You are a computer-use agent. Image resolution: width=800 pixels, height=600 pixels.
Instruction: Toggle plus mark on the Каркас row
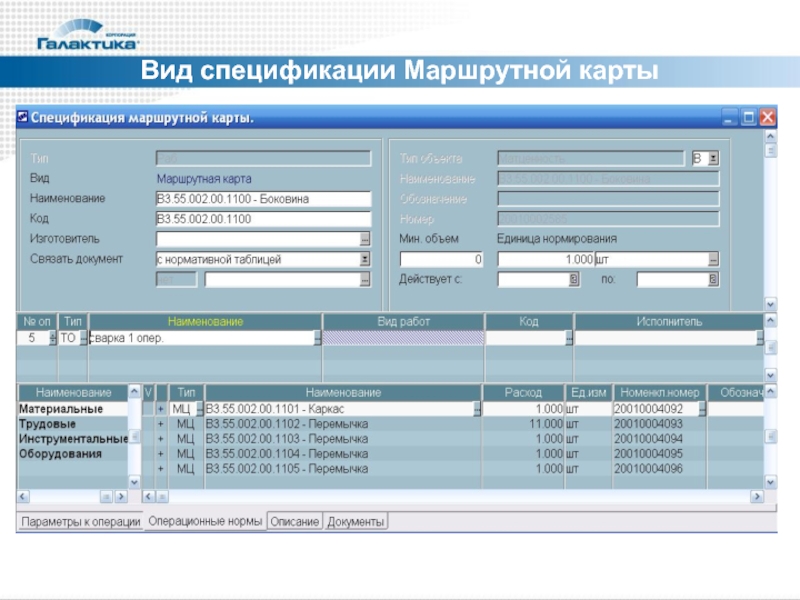pyautogui.click(x=160, y=409)
